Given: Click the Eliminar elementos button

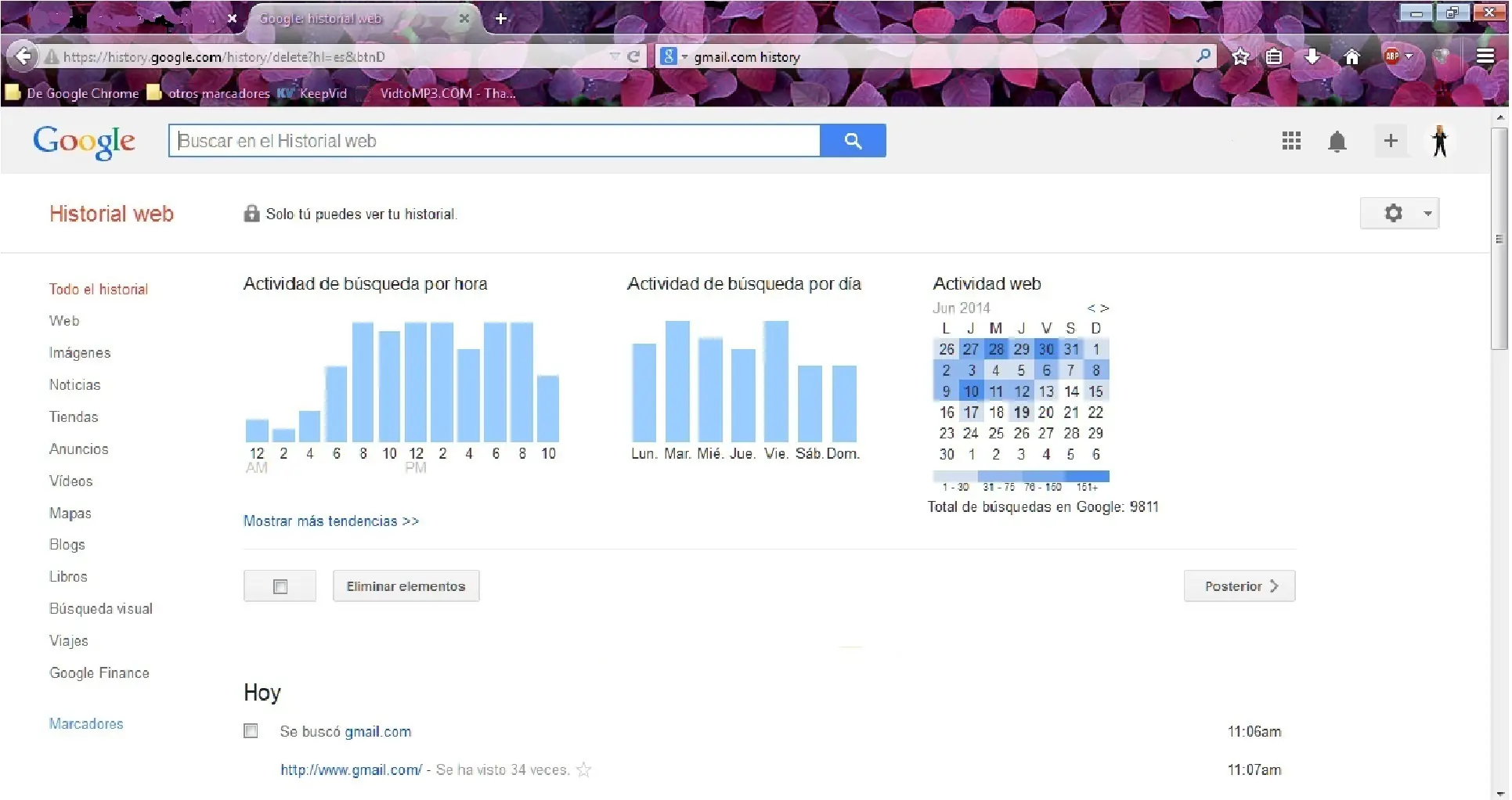Looking at the screenshot, I should 406,586.
